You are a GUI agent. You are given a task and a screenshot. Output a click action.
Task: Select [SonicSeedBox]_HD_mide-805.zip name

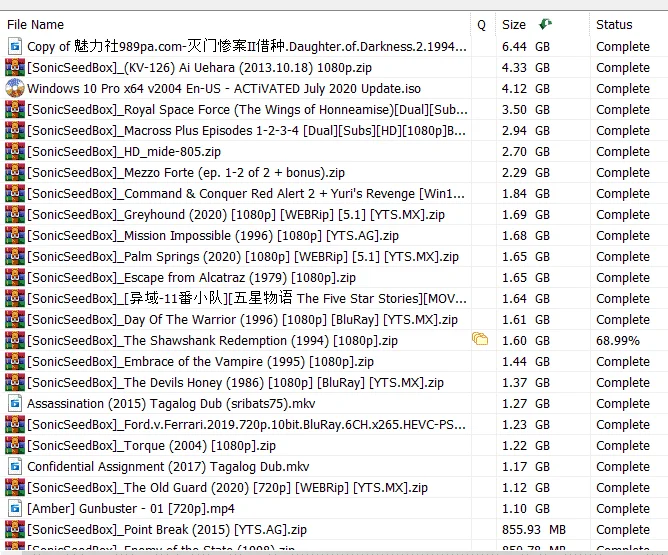124,152
